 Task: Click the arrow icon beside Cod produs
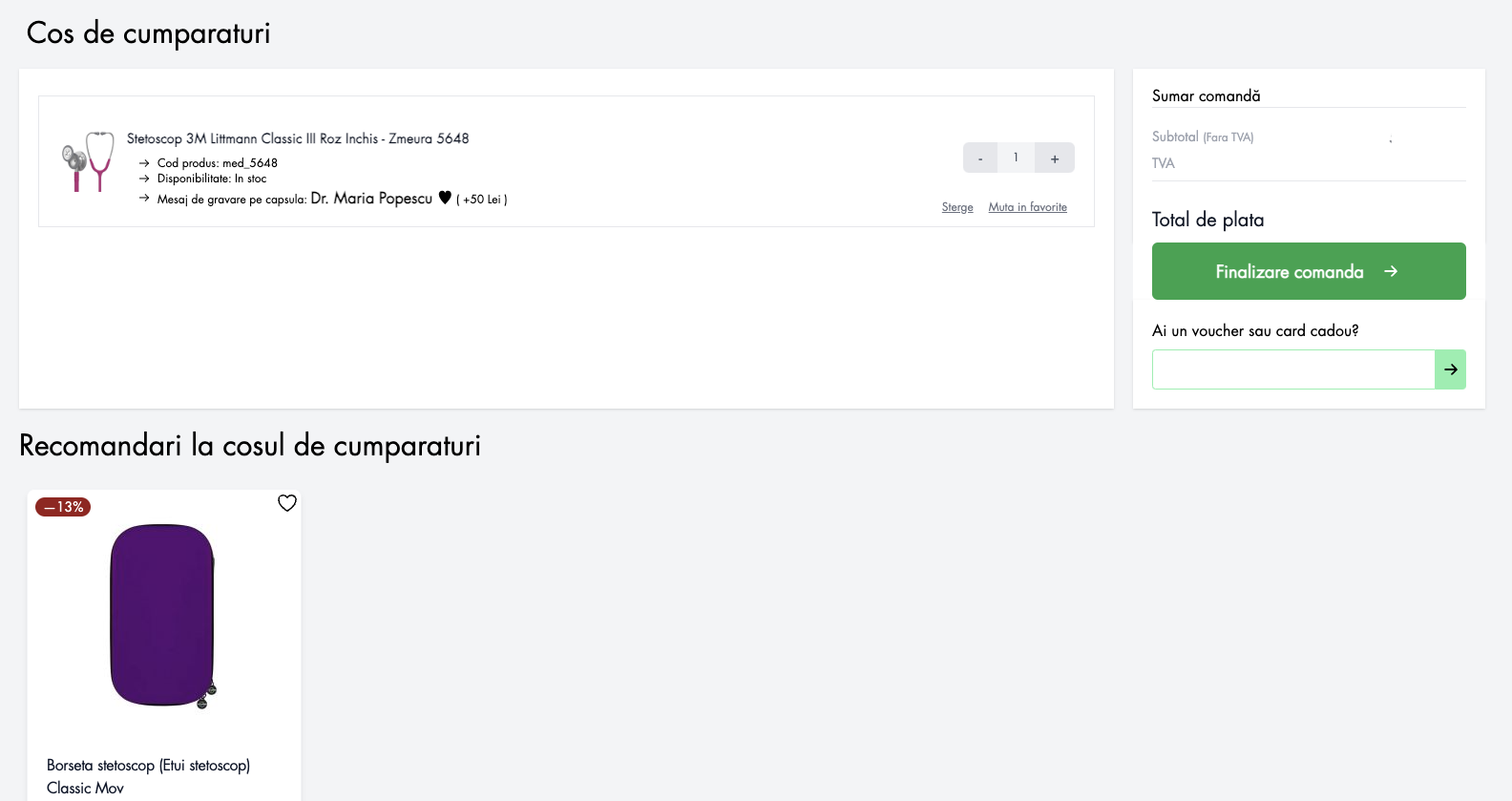144,163
